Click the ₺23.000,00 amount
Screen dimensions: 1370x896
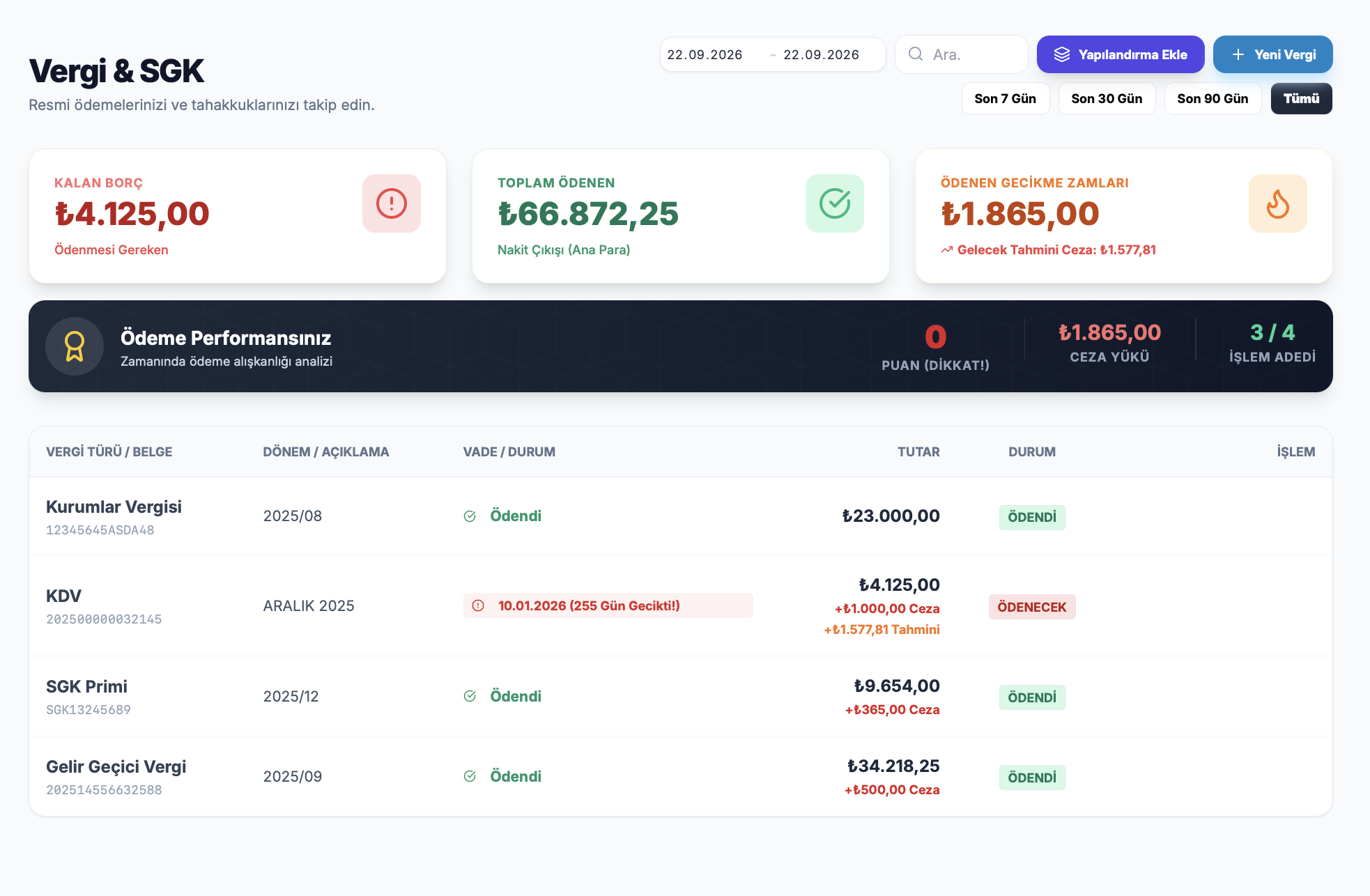pos(891,516)
